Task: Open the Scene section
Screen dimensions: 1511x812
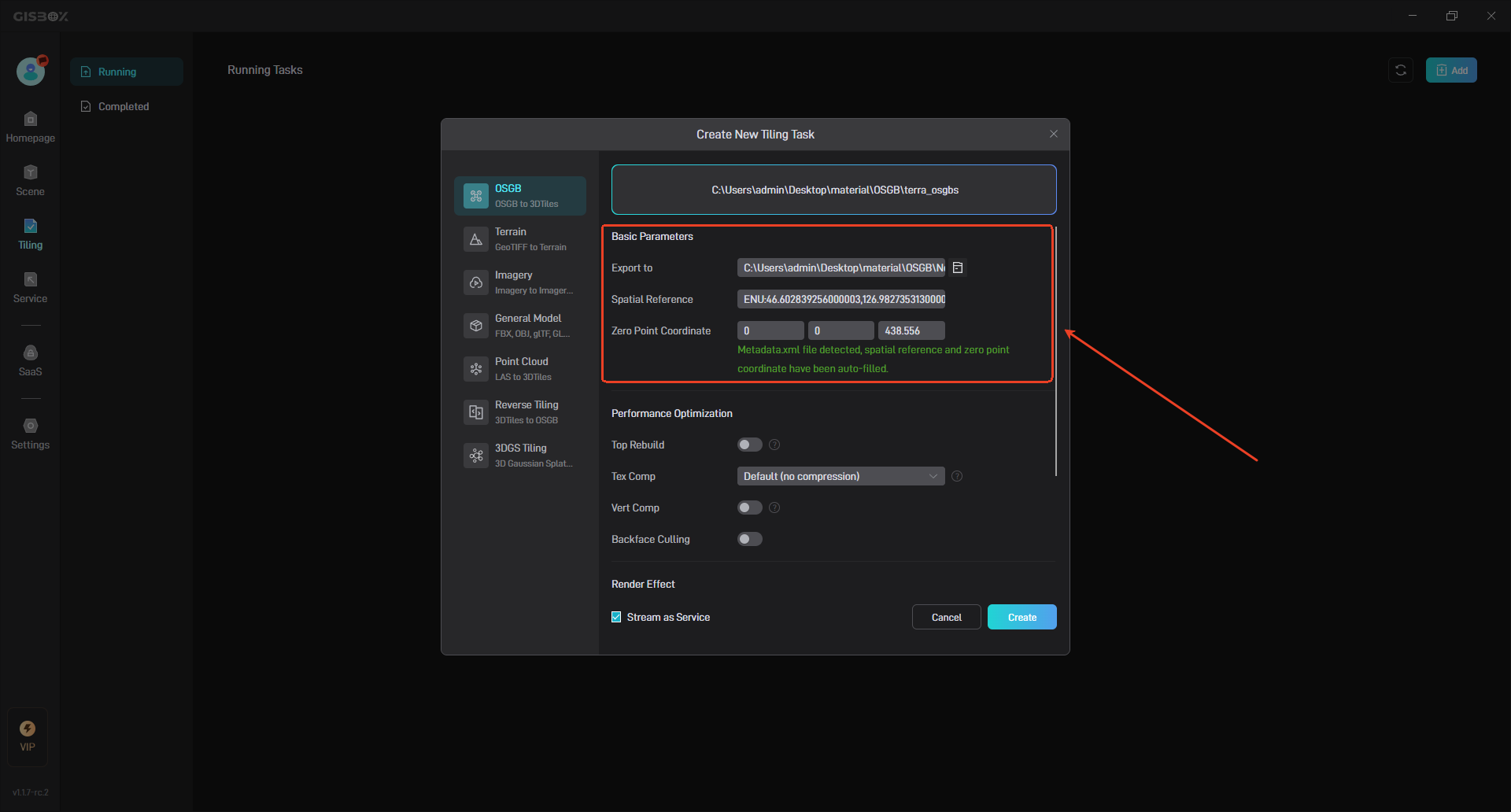Action: [30, 181]
